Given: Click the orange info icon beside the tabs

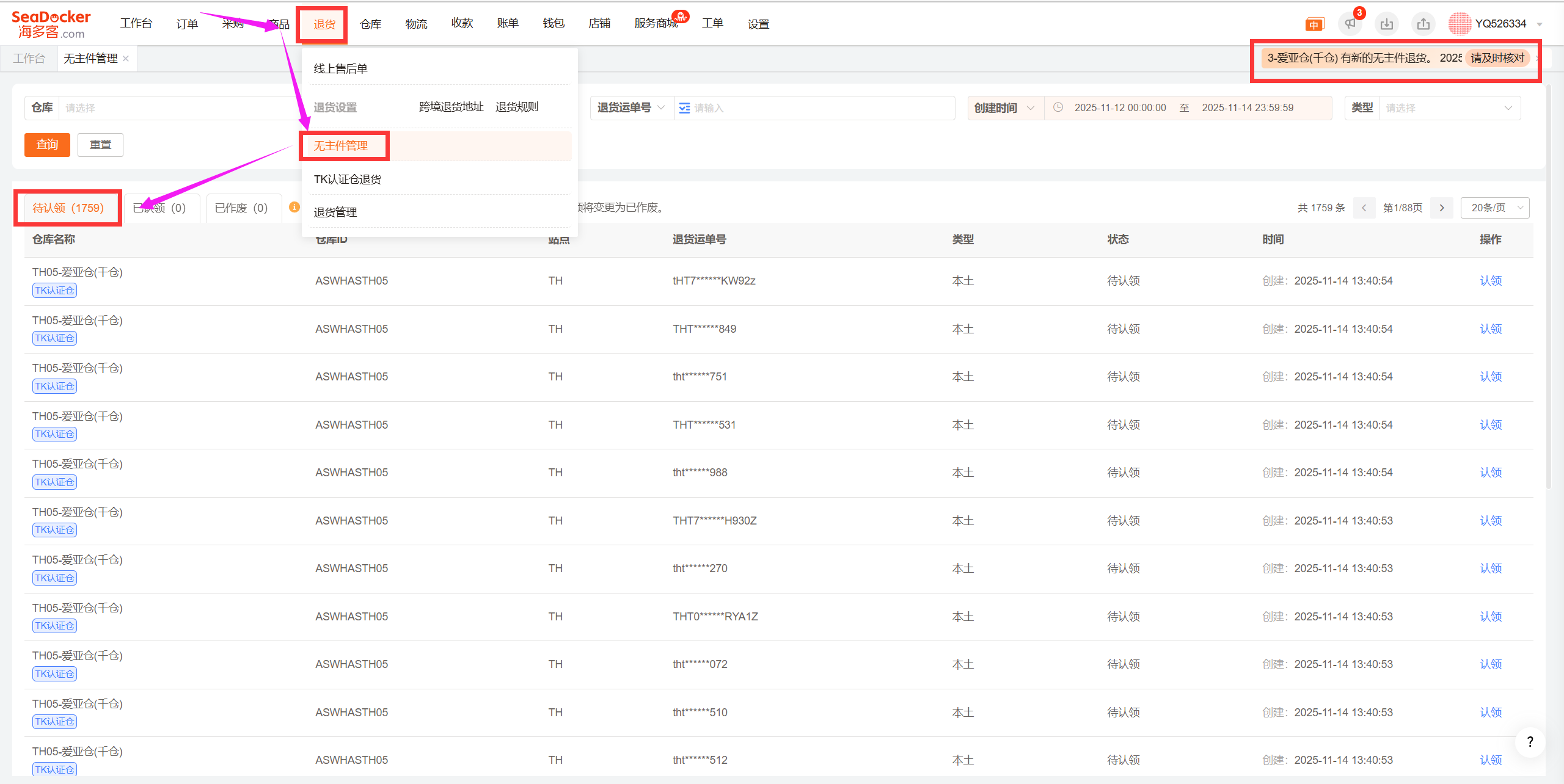Looking at the screenshot, I should pos(294,207).
